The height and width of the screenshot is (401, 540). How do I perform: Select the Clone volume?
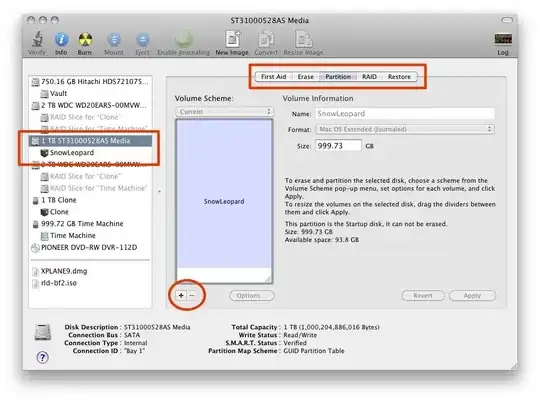tap(91, 212)
